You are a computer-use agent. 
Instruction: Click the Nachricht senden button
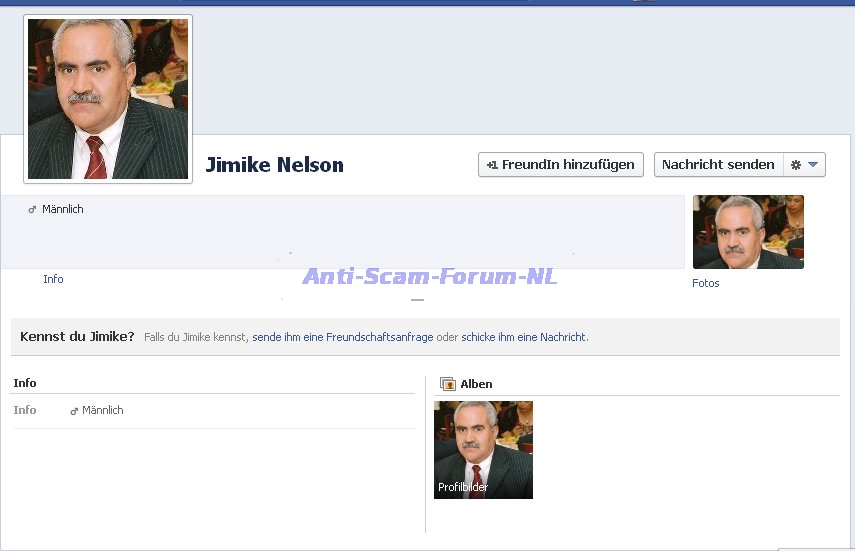(x=718, y=165)
